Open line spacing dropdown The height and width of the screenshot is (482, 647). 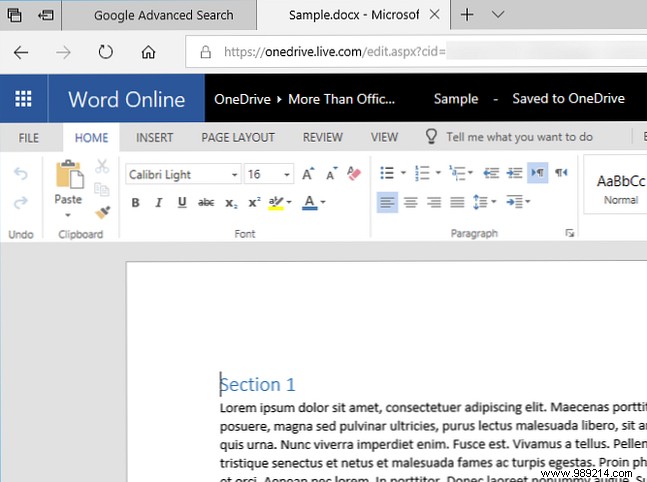484,202
